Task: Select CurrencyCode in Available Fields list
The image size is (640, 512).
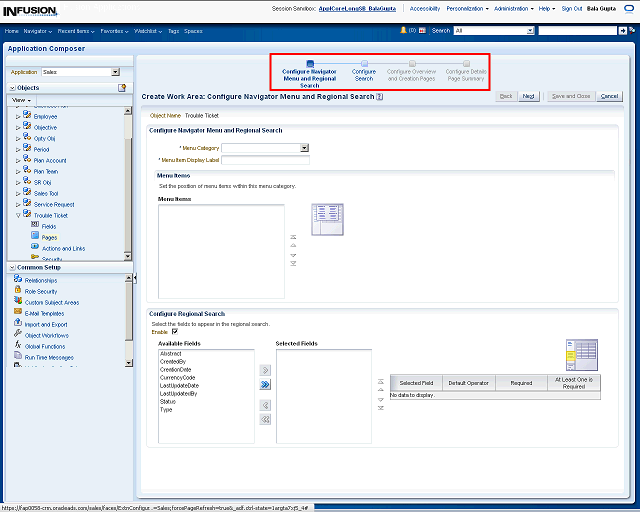Action: click(177, 377)
